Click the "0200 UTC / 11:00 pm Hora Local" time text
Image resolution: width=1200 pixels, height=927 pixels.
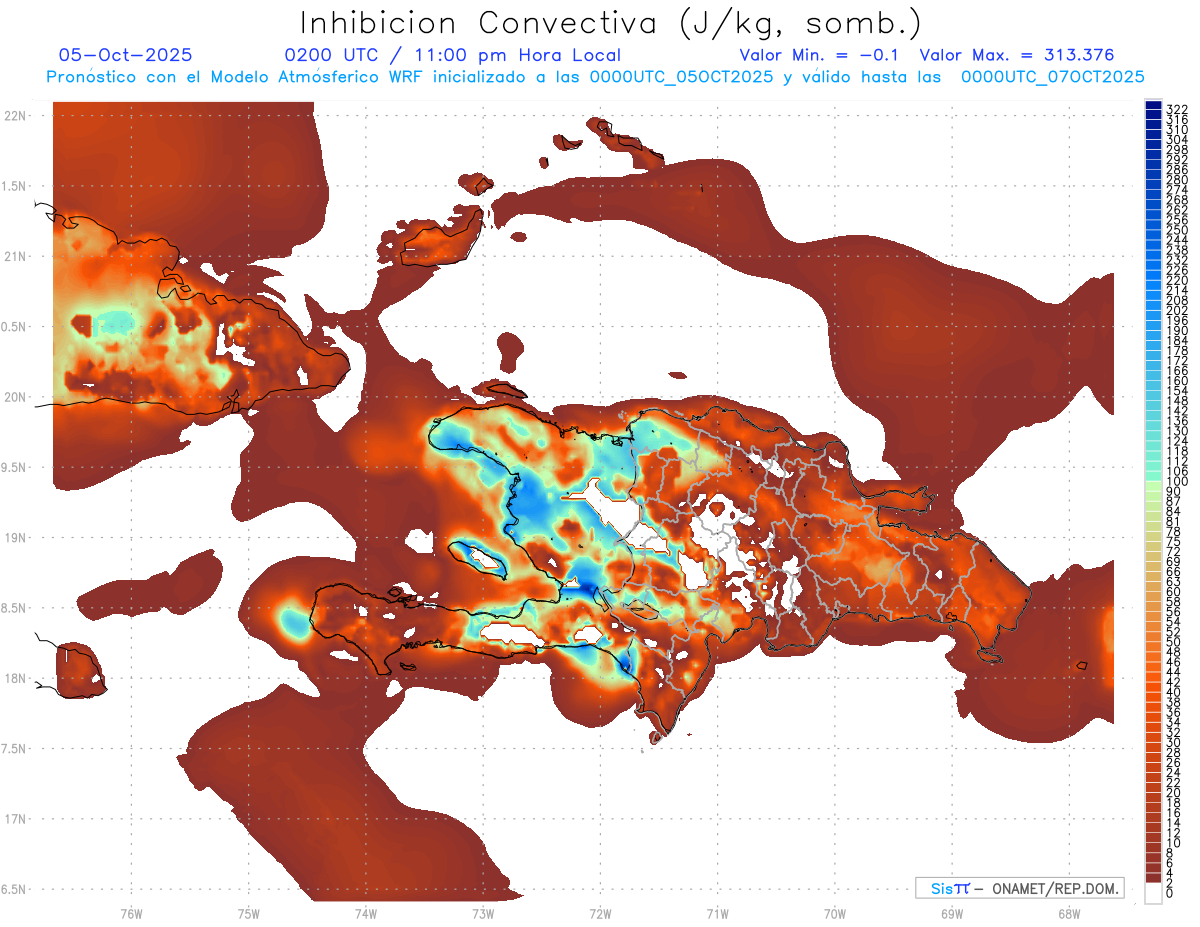coord(453,56)
